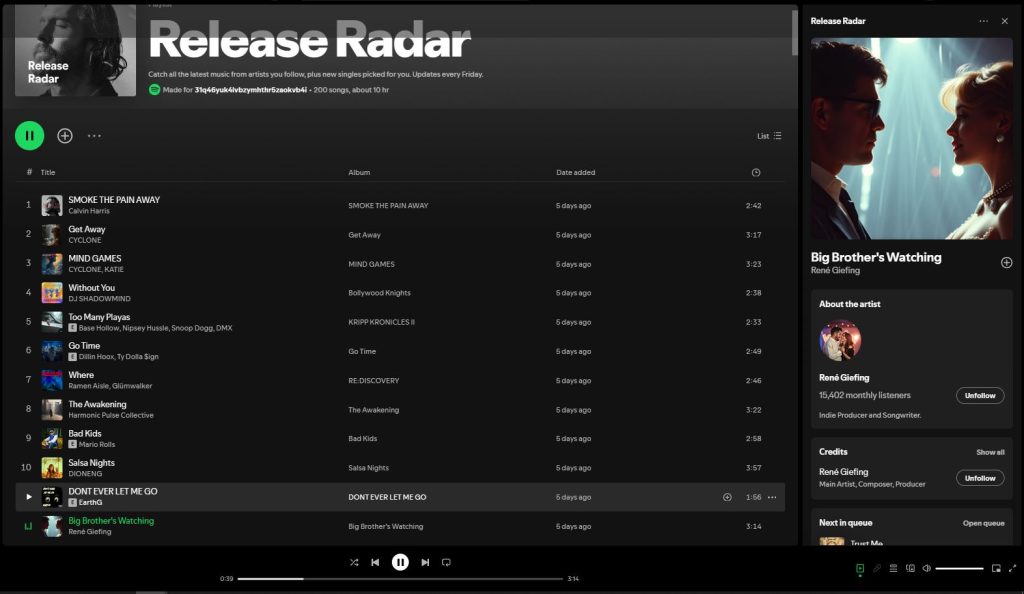
Task: Play the DONT EVER LET ME GO track
Action: pyautogui.click(x=29, y=497)
